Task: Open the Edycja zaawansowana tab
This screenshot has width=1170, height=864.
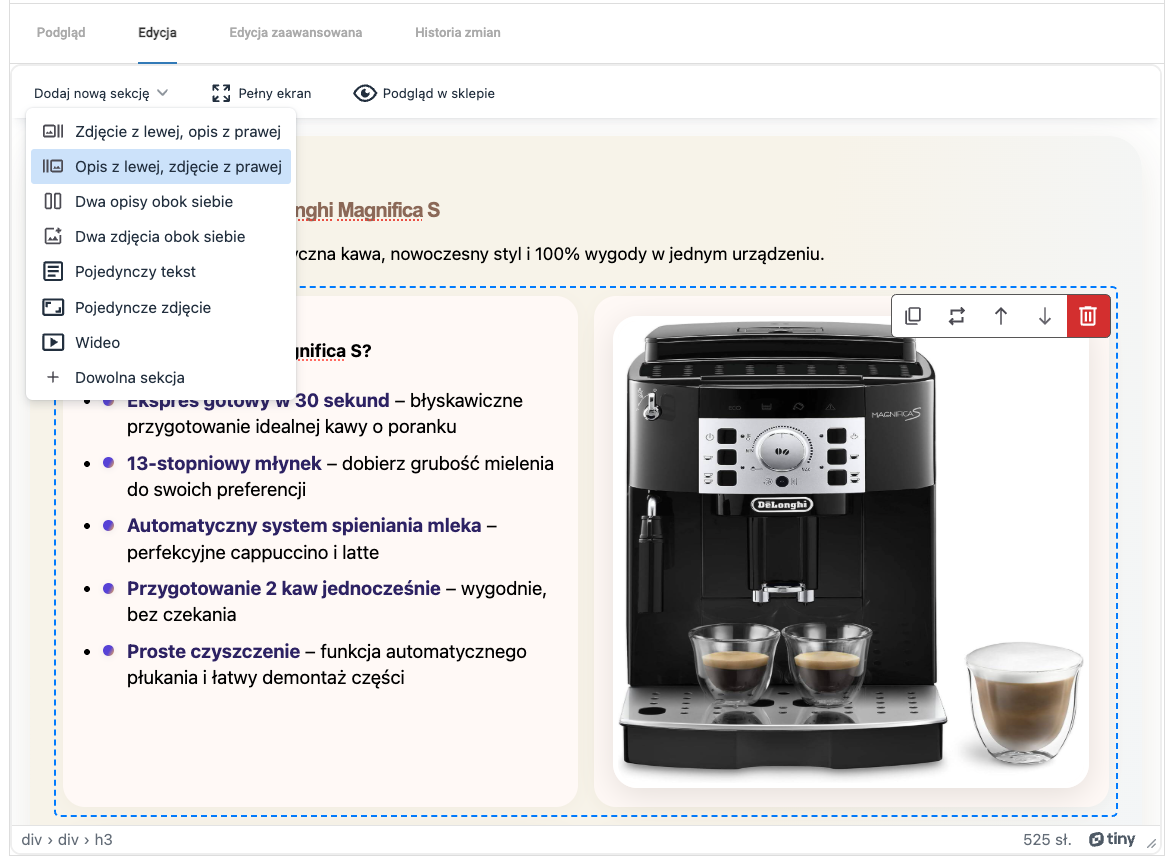Action: (x=295, y=33)
